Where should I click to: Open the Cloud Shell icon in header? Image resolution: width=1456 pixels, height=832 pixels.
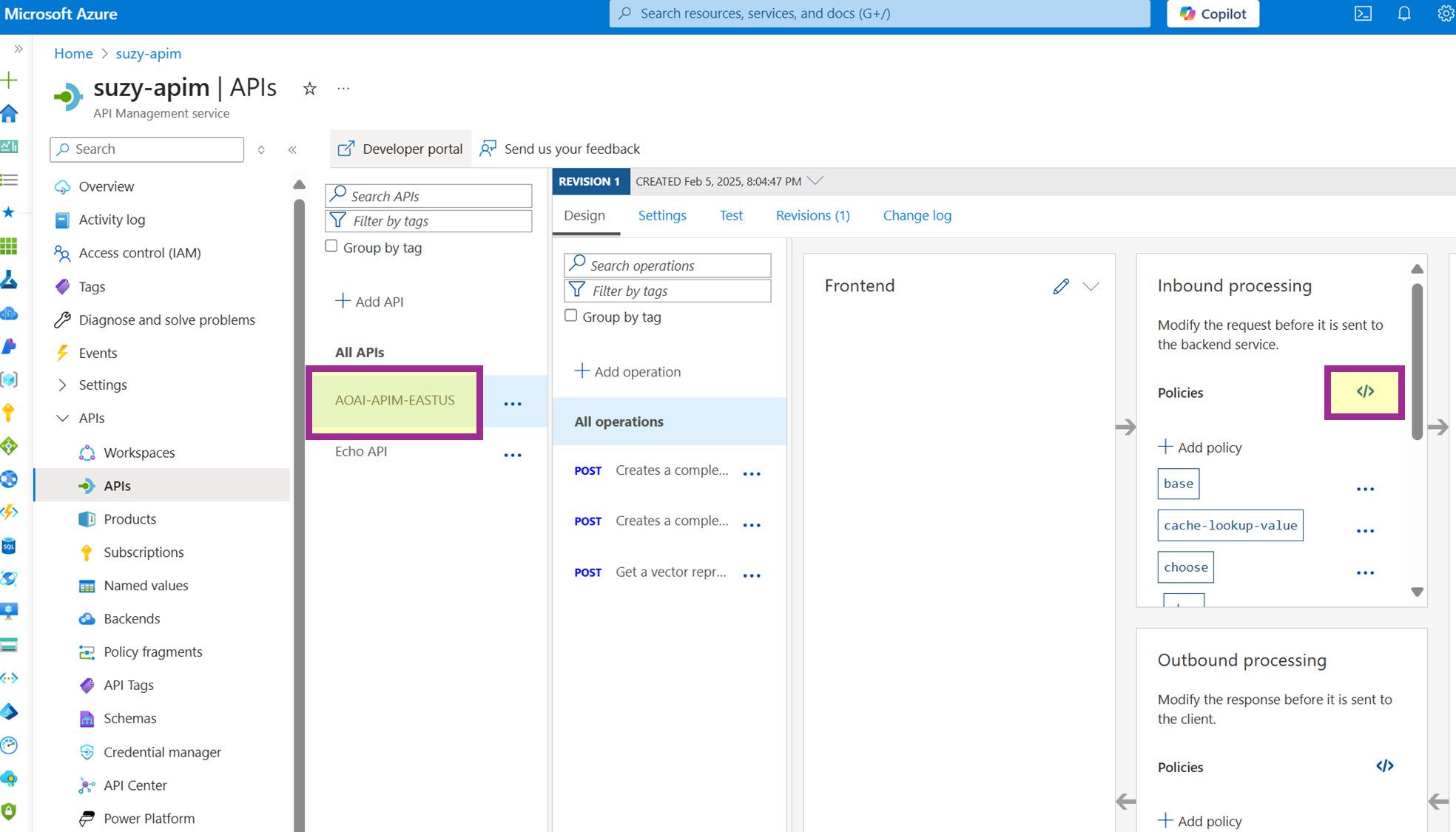tap(1363, 13)
